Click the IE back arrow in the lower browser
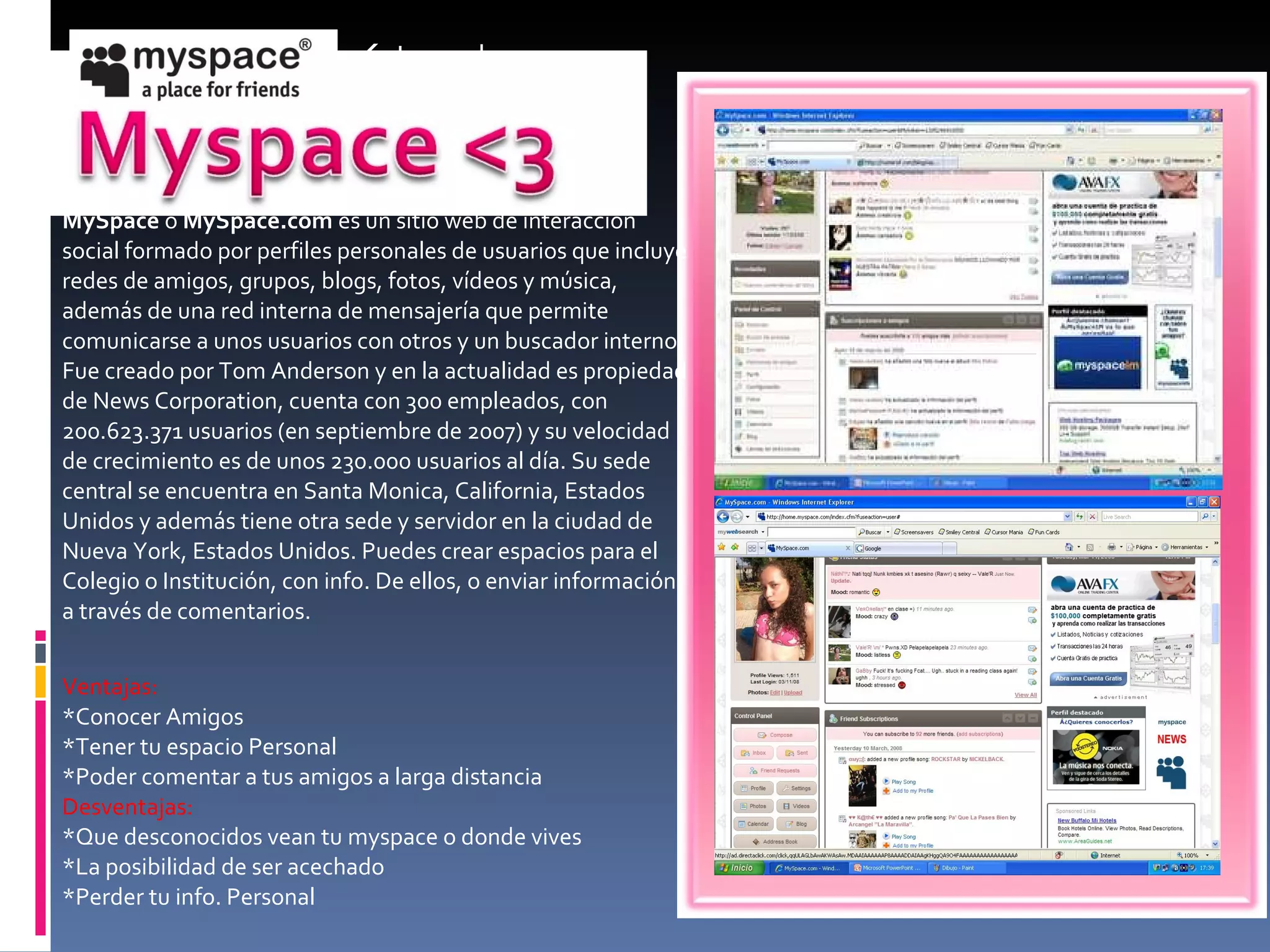The width and height of the screenshot is (1270, 952). coord(723,516)
